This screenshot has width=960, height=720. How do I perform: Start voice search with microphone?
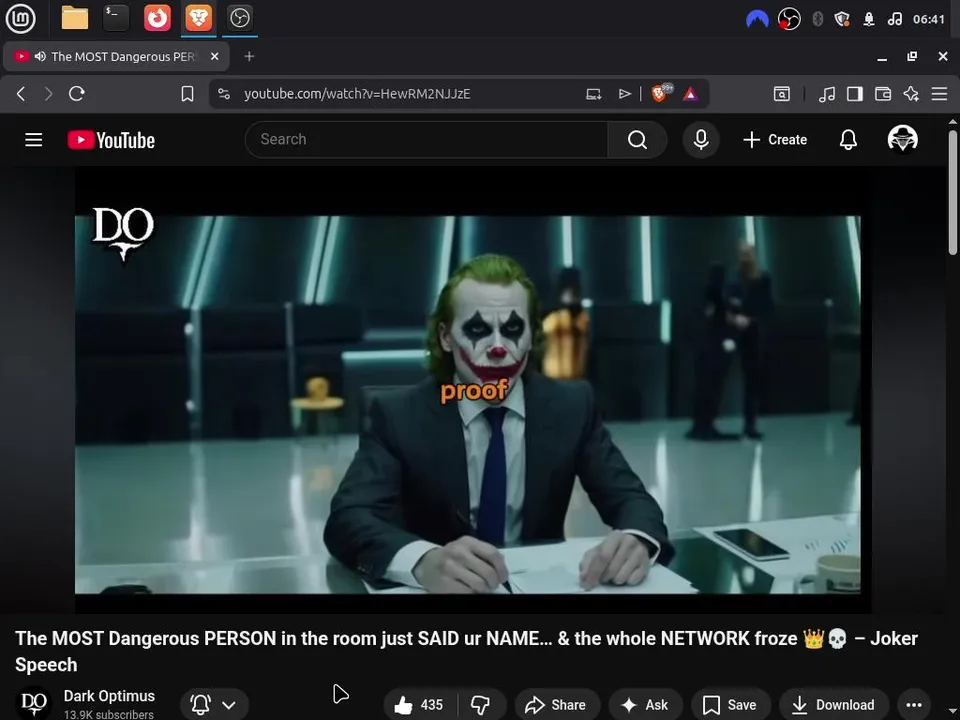[701, 140]
